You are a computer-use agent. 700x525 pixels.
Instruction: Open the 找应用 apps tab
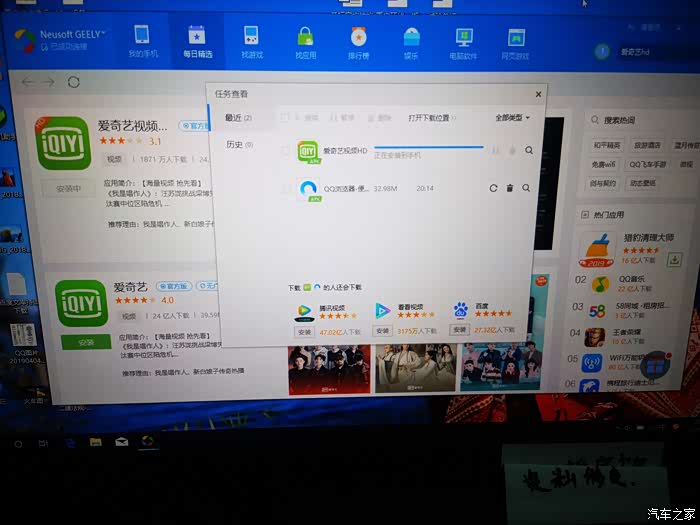tap(305, 43)
